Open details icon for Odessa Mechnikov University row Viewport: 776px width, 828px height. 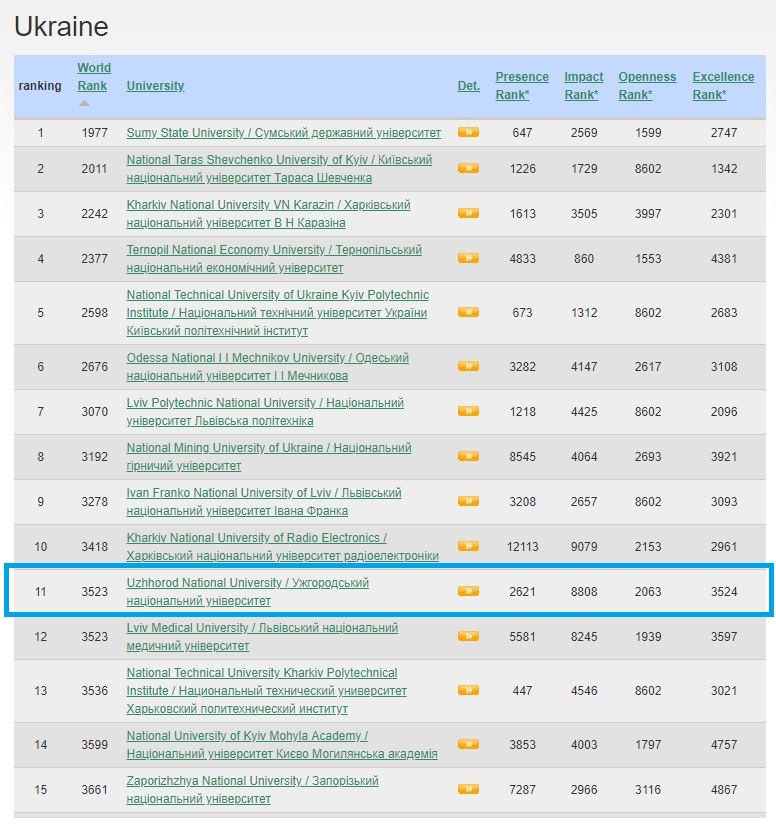[x=468, y=366]
